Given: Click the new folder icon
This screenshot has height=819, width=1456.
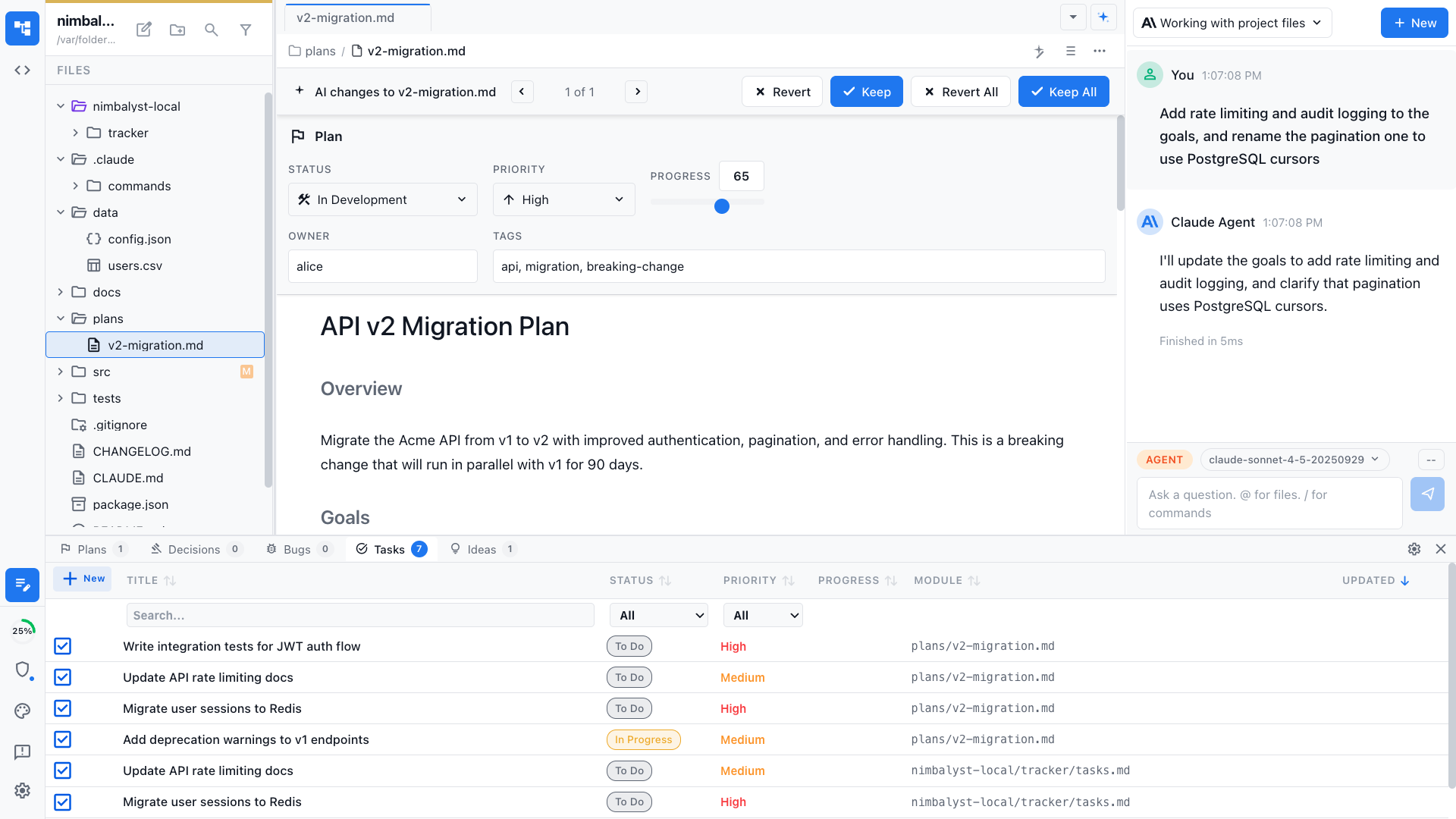Looking at the screenshot, I should [x=177, y=30].
